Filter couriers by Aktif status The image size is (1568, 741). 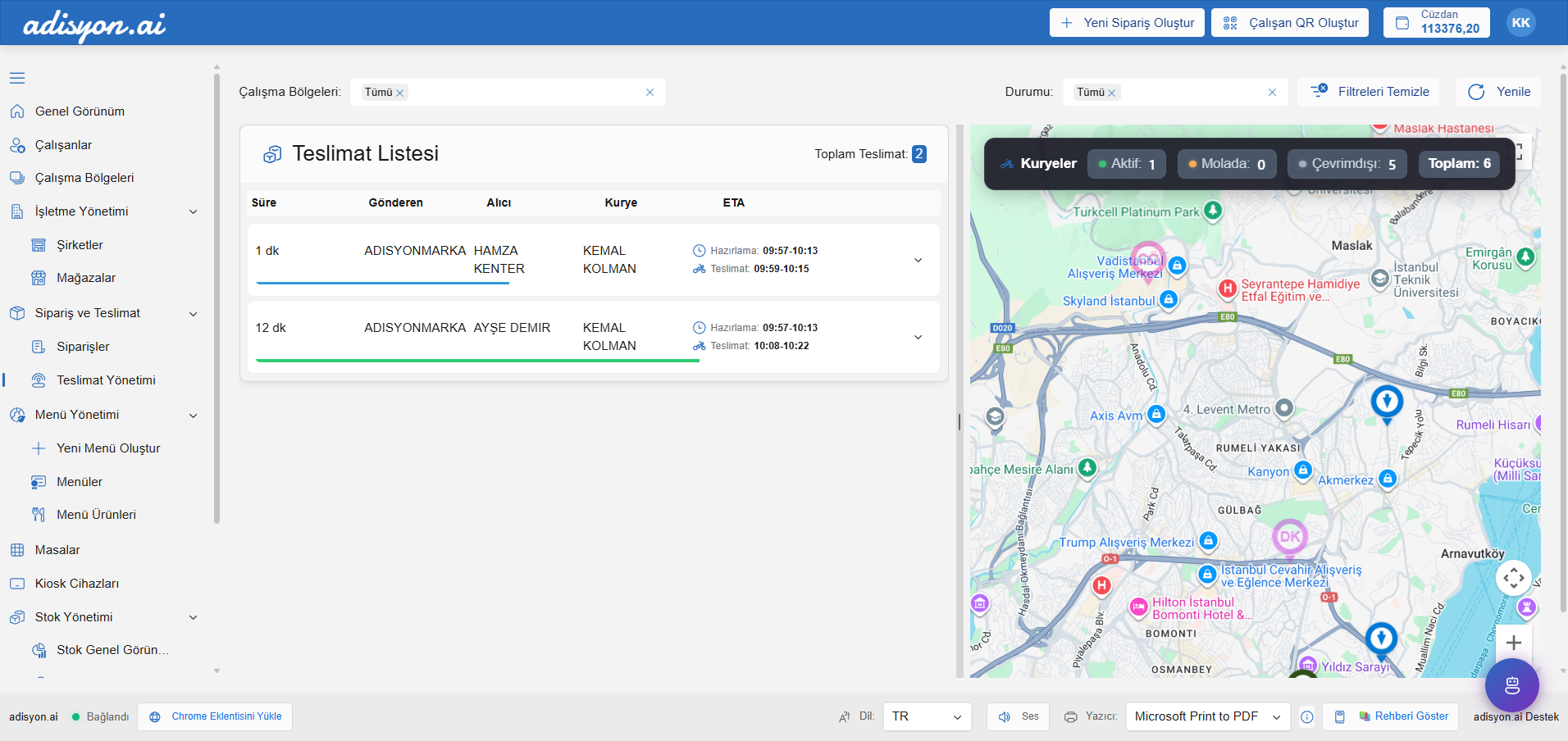pyautogui.click(x=1126, y=164)
